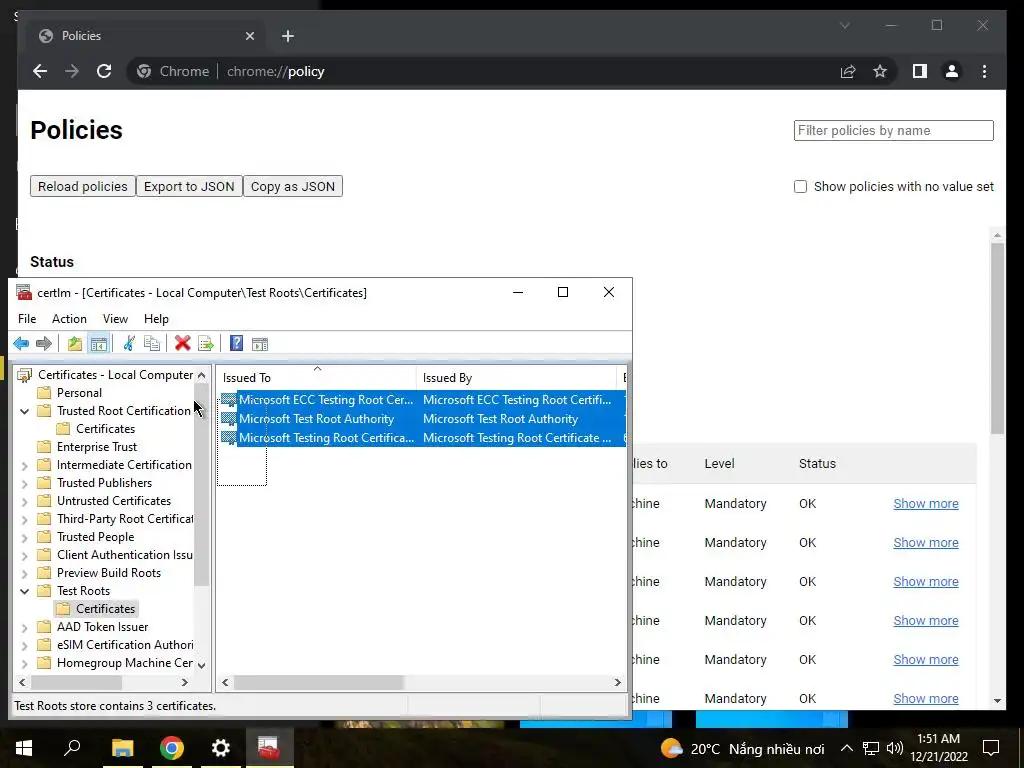The image size is (1024, 768).
Task: Collapse the Test Roots node
Action: [25, 592]
